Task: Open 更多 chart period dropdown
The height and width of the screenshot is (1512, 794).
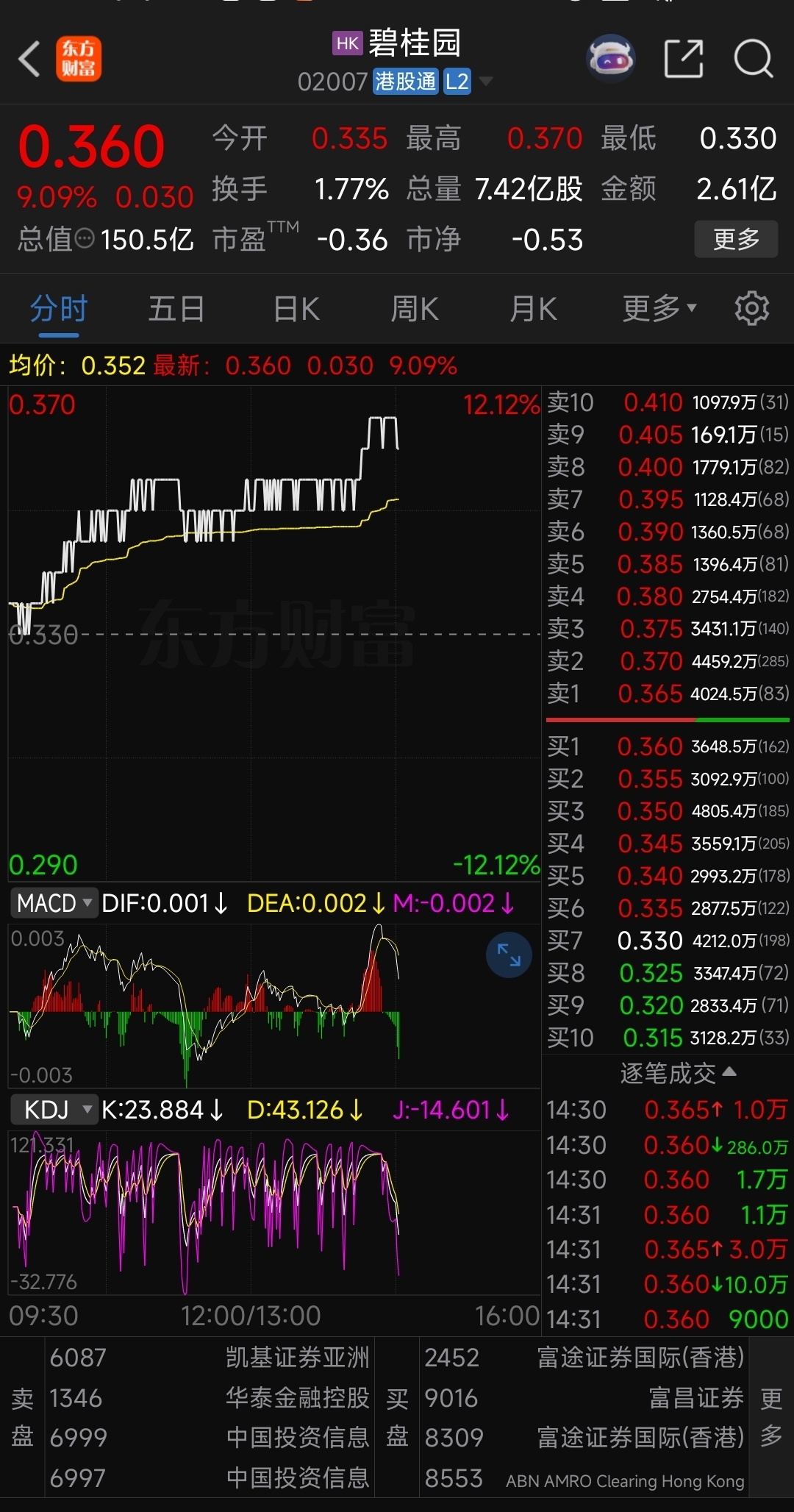Action: (659, 308)
